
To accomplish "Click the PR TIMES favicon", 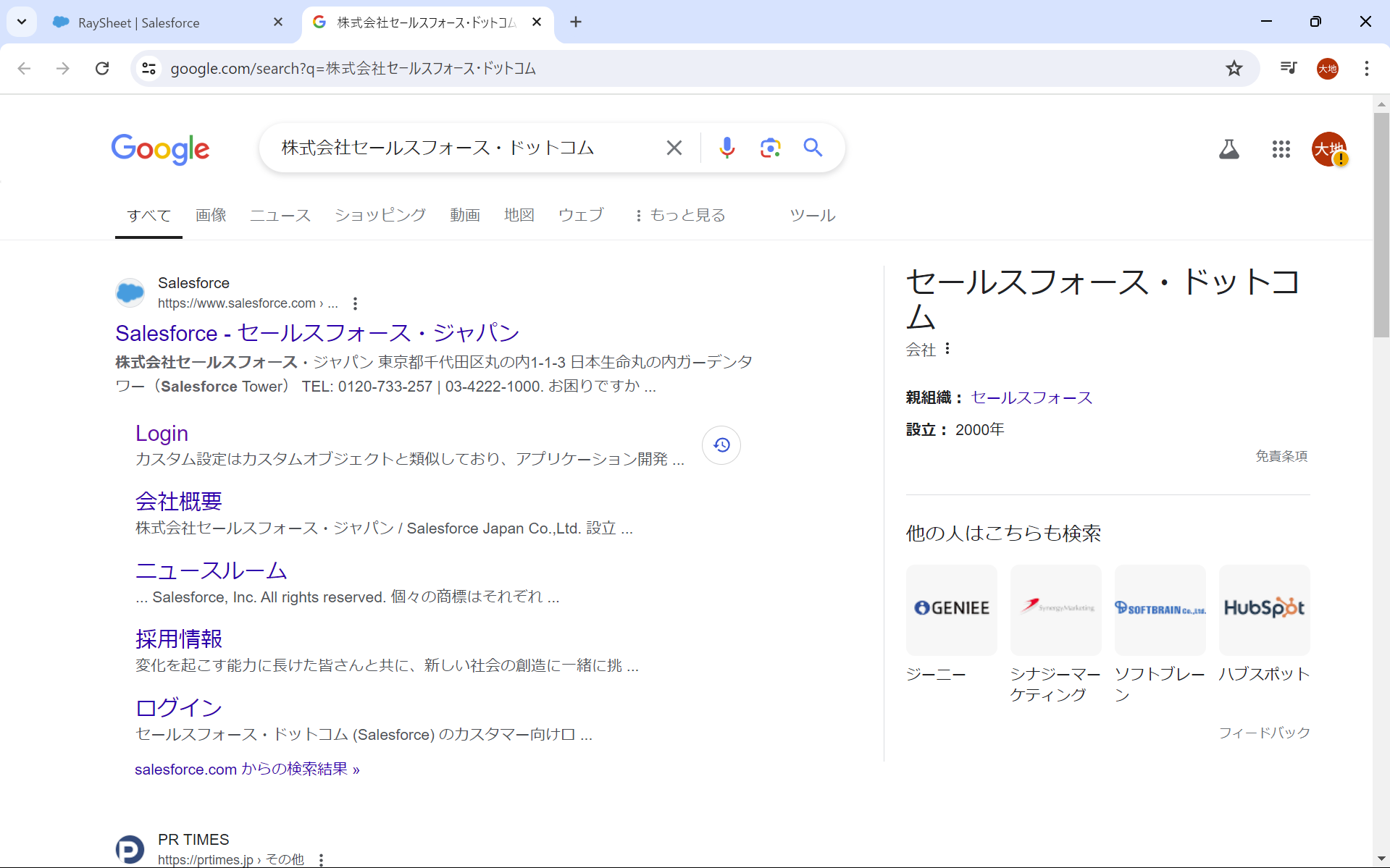I will click(130, 849).
